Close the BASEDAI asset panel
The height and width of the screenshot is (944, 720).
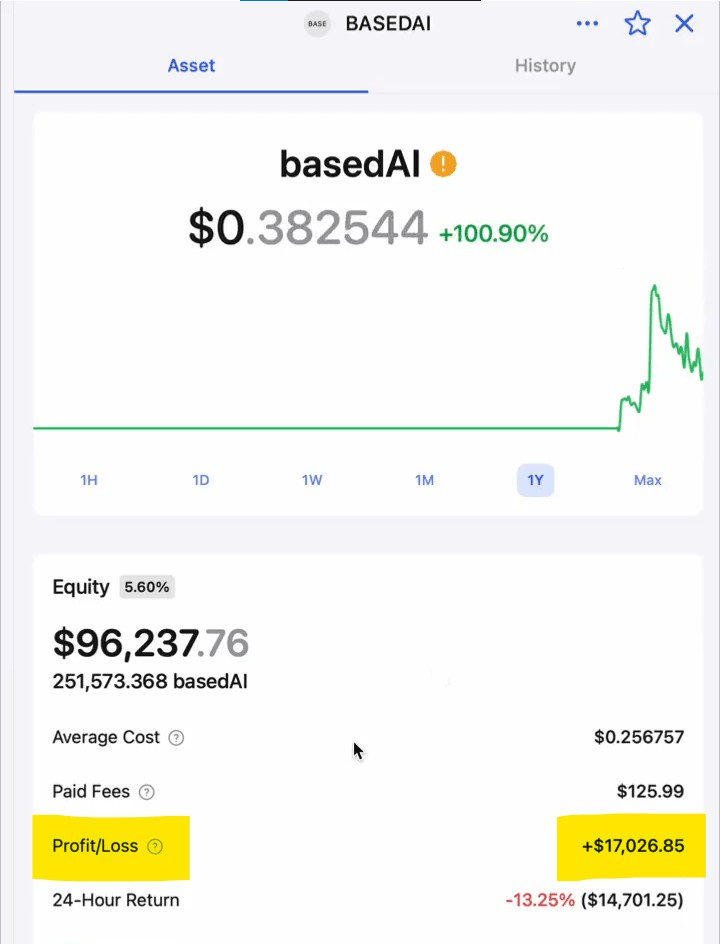[x=684, y=24]
